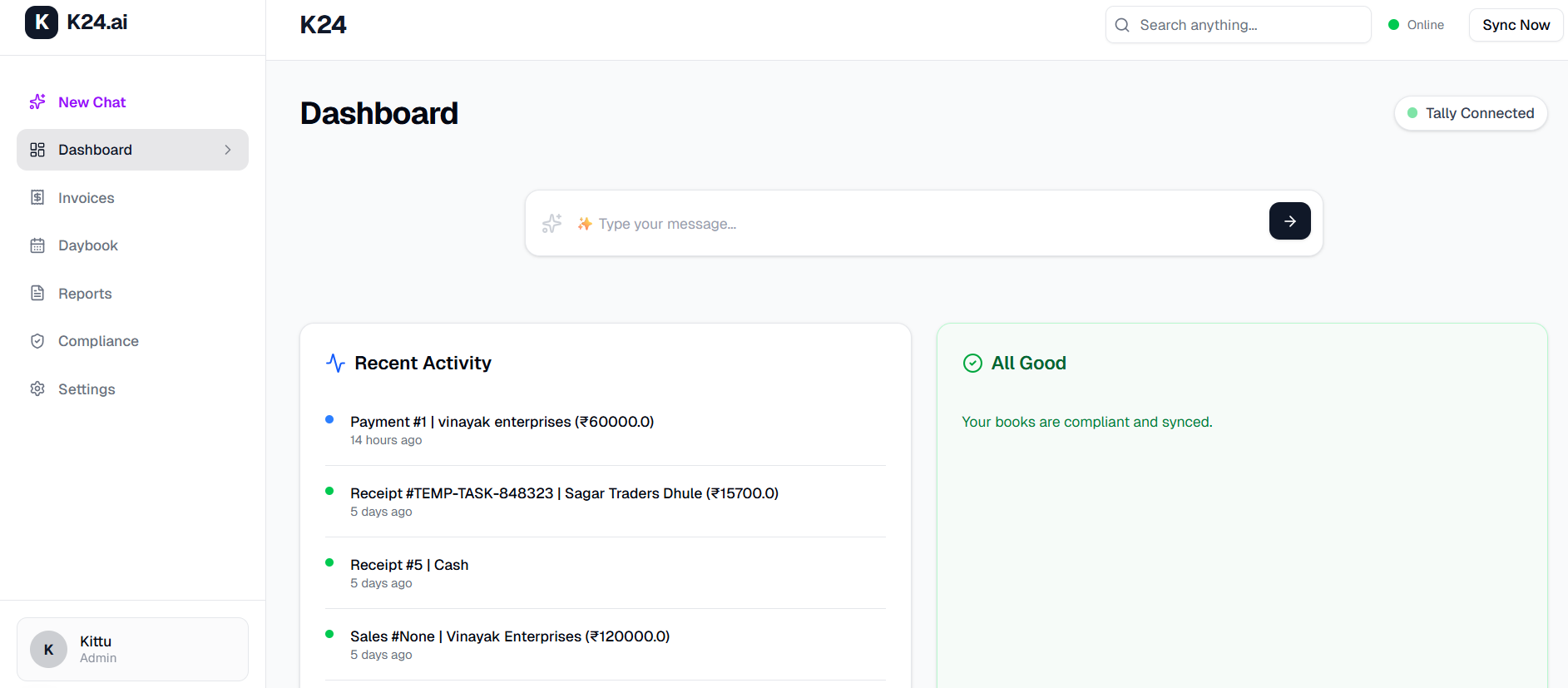The image size is (1568, 688).
Task: Click the Invoices receipt icon in sidebar
Action: coord(37,198)
